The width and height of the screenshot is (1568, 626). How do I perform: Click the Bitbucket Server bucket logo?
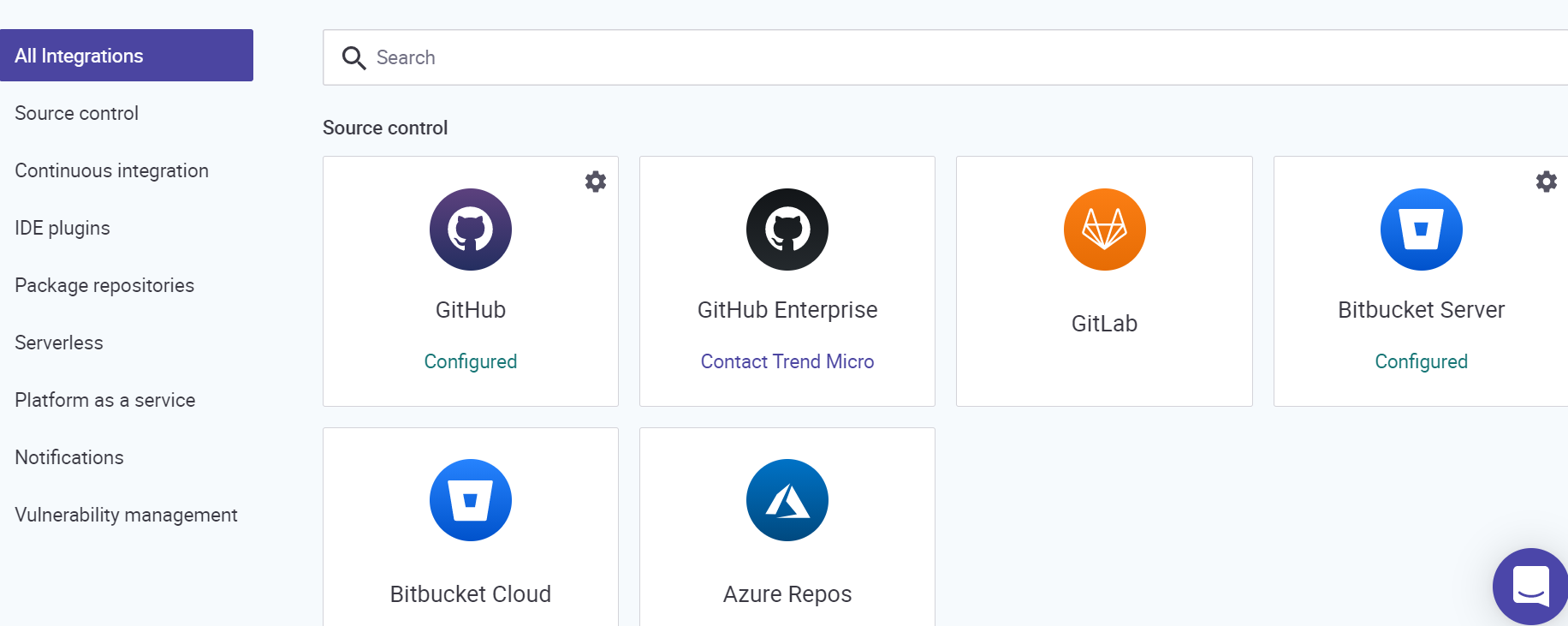(1421, 230)
